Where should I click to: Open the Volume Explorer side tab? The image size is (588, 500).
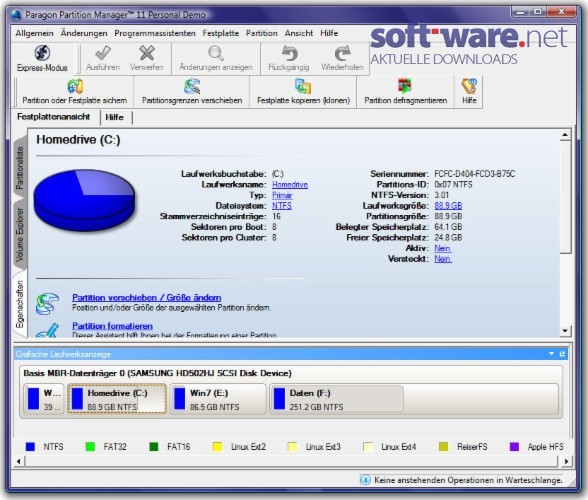pyautogui.click(x=20, y=235)
